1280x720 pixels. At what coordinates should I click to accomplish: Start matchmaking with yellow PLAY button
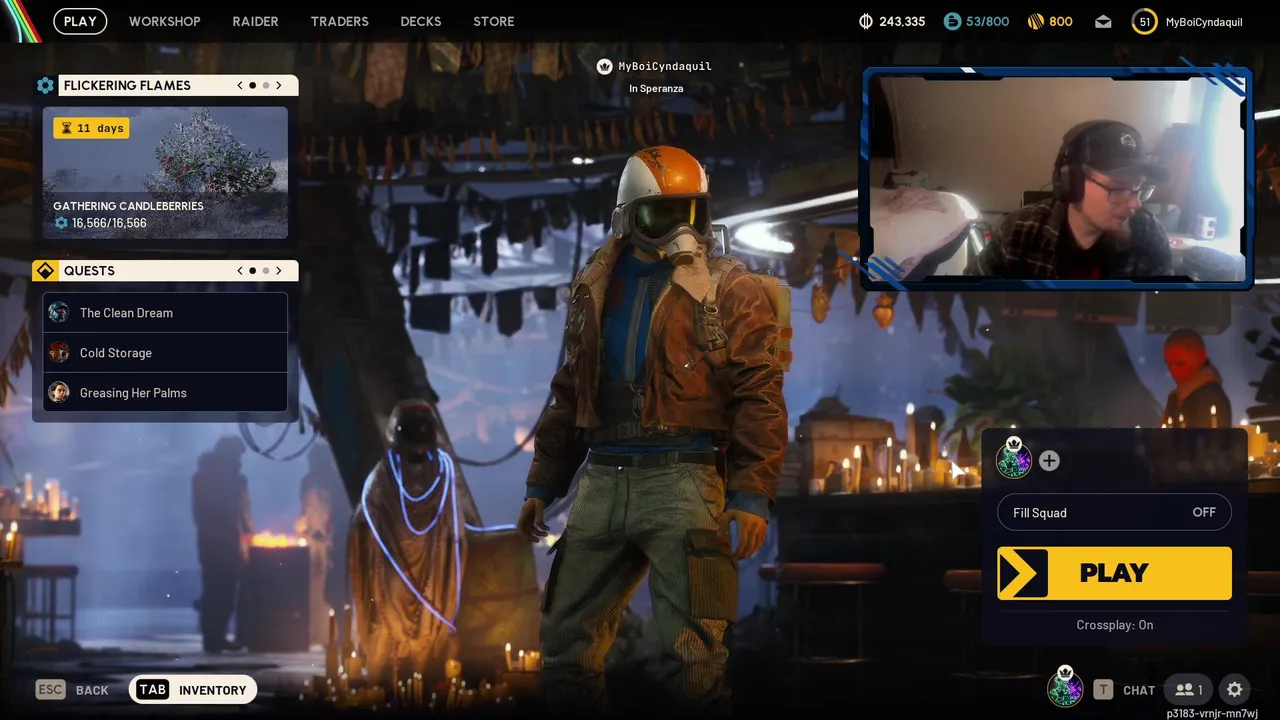coord(1114,573)
